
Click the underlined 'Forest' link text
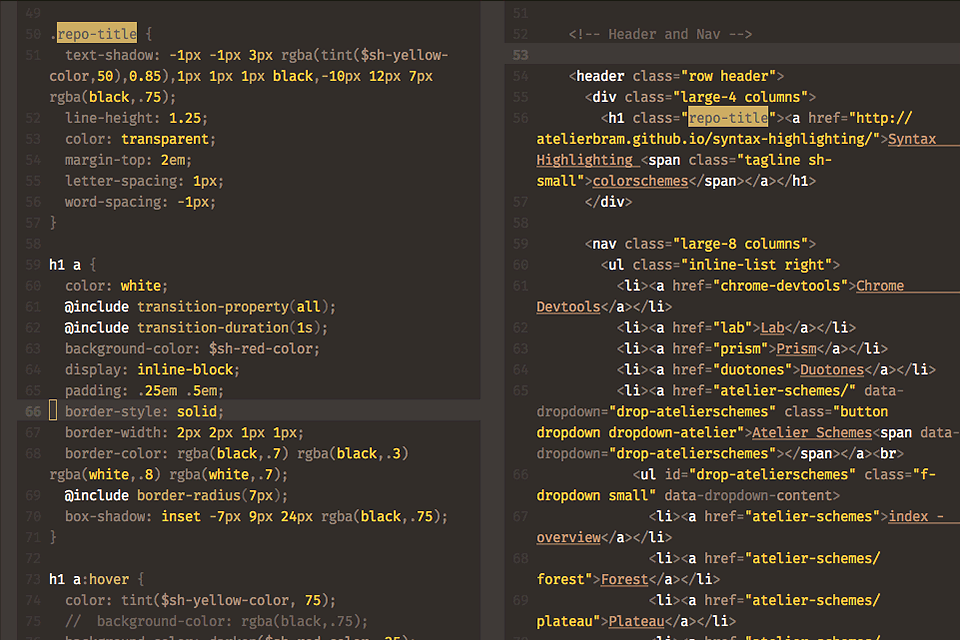(x=624, y=579)
